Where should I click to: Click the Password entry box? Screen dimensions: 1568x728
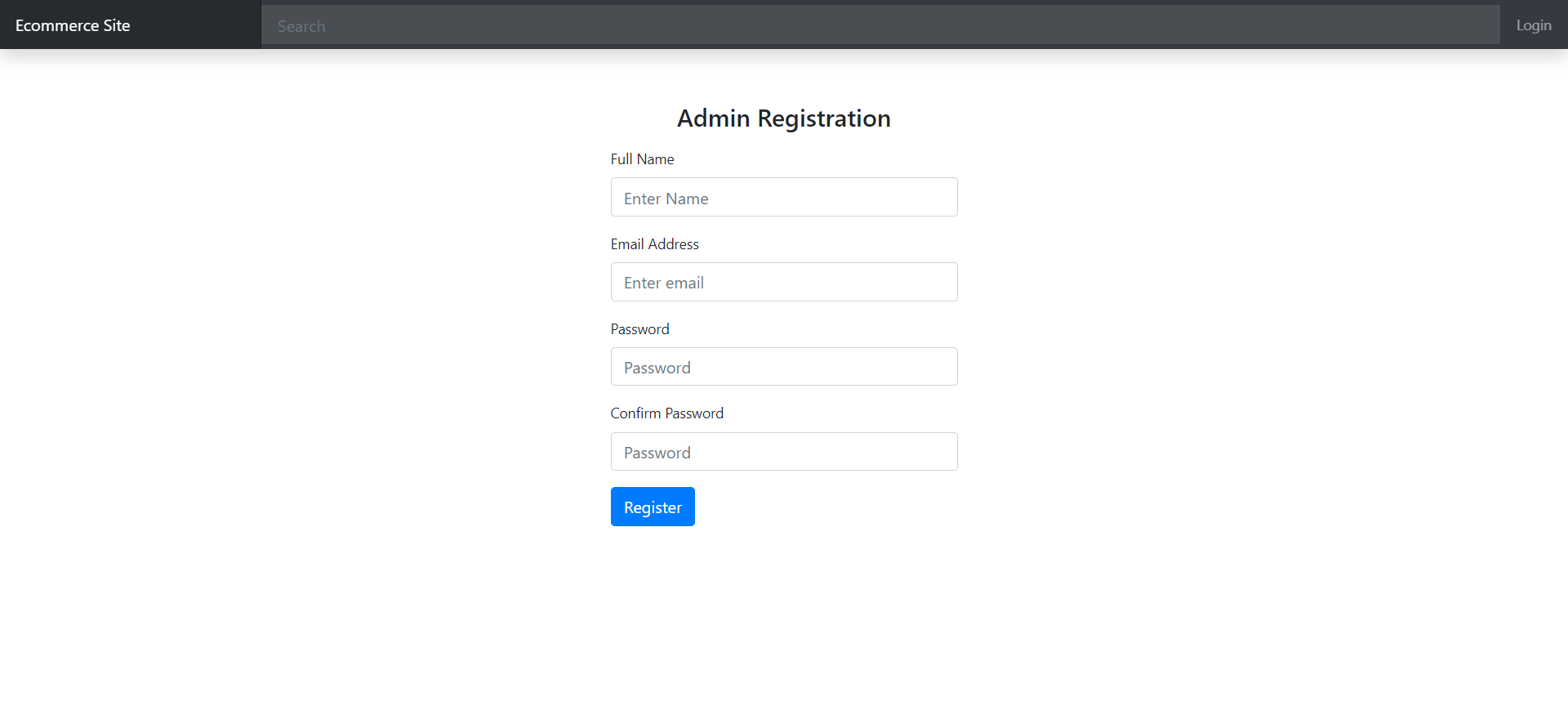click(783, 366)
